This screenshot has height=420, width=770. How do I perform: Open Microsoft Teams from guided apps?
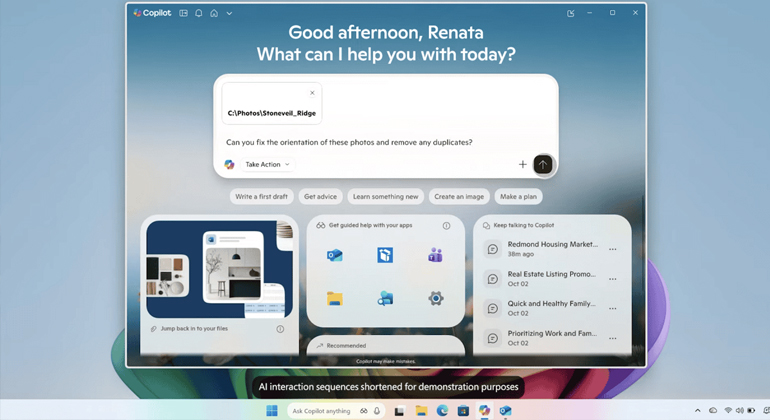(435, 256)
